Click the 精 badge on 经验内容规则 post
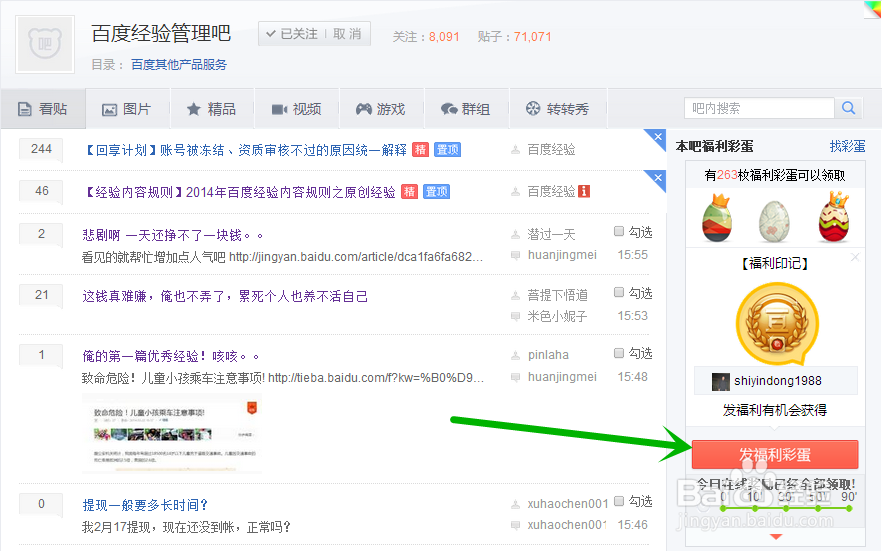This screenshot has height=551, width=882. 410,192
